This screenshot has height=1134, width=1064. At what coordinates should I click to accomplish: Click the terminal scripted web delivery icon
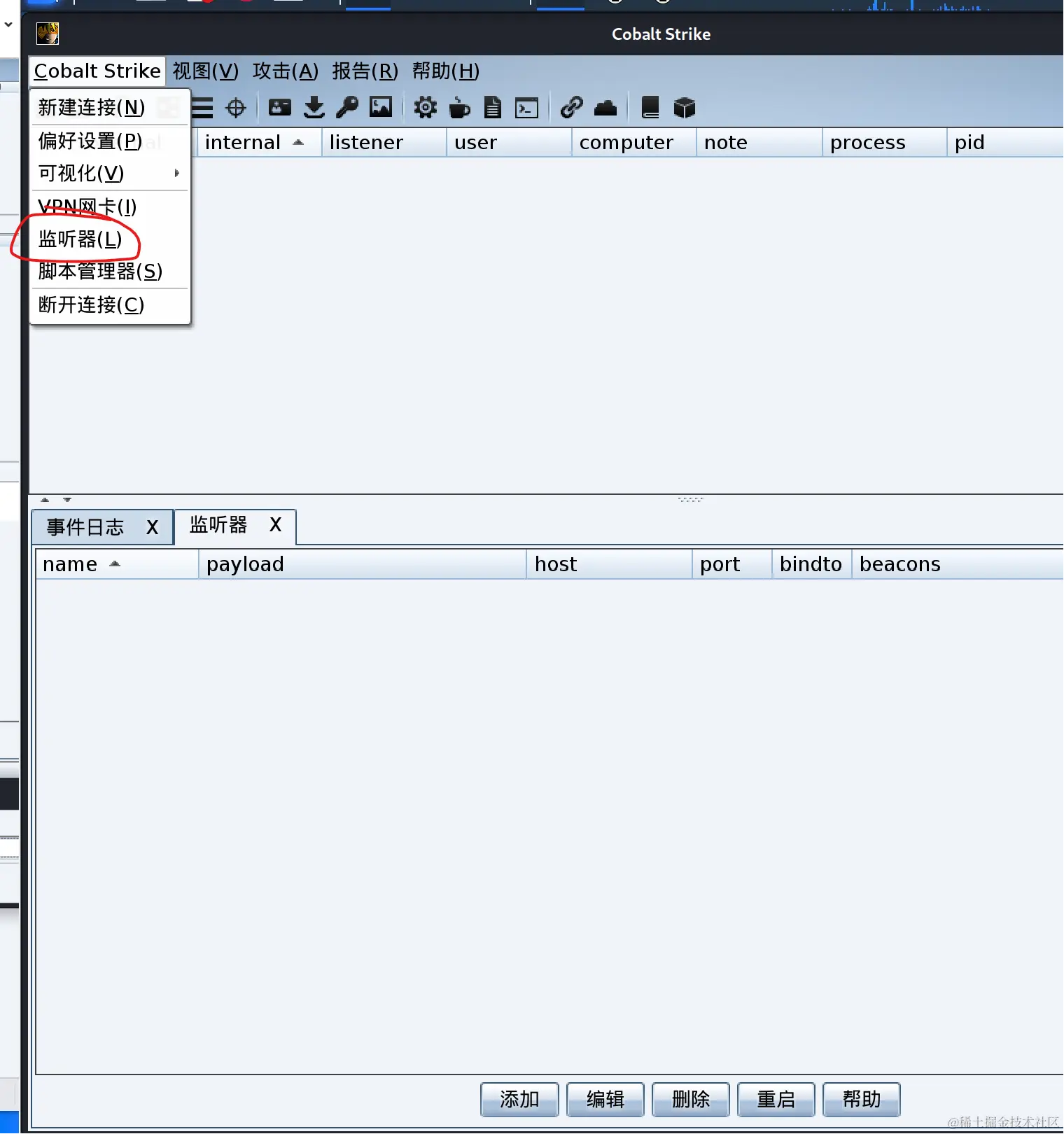tap(526, 108)
